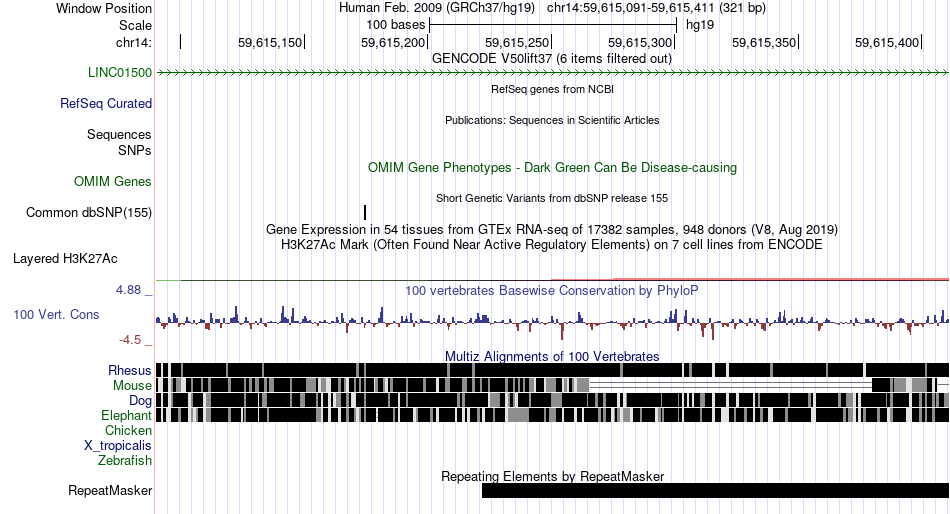
Task: Click the Dog alignment block row
Action: click(x=553, y=400)
